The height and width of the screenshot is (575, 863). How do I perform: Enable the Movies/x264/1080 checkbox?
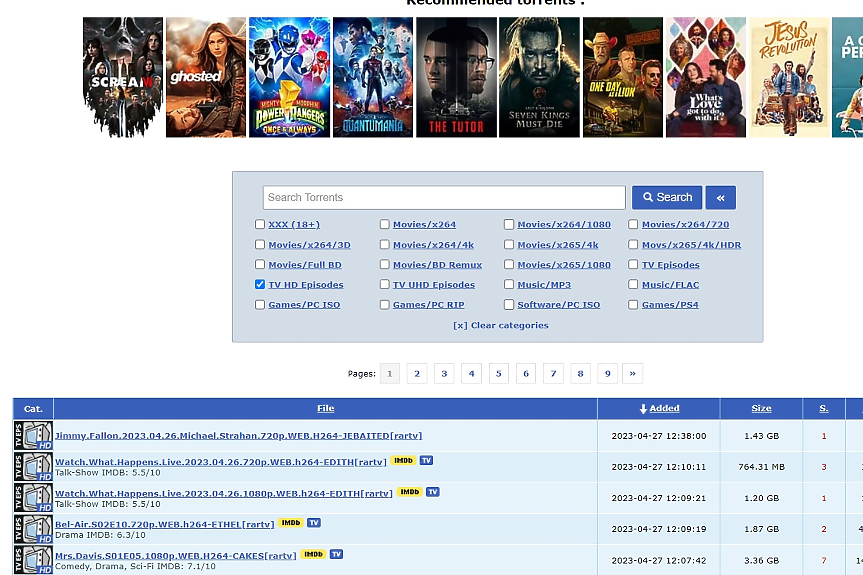[x=509, y=225]
